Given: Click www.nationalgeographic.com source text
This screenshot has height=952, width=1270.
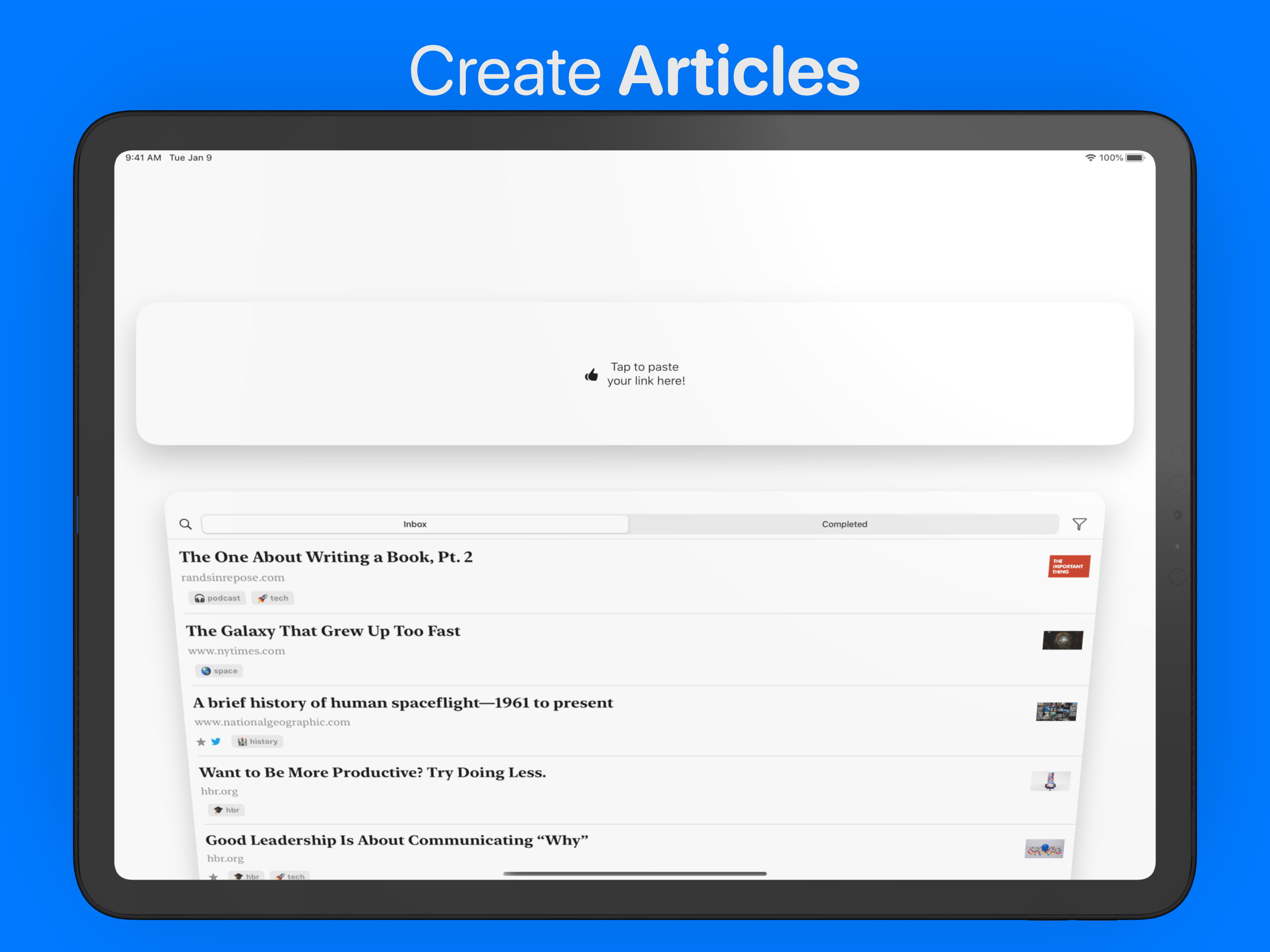Looking at the screenshot, I should [x=272, y=722].
